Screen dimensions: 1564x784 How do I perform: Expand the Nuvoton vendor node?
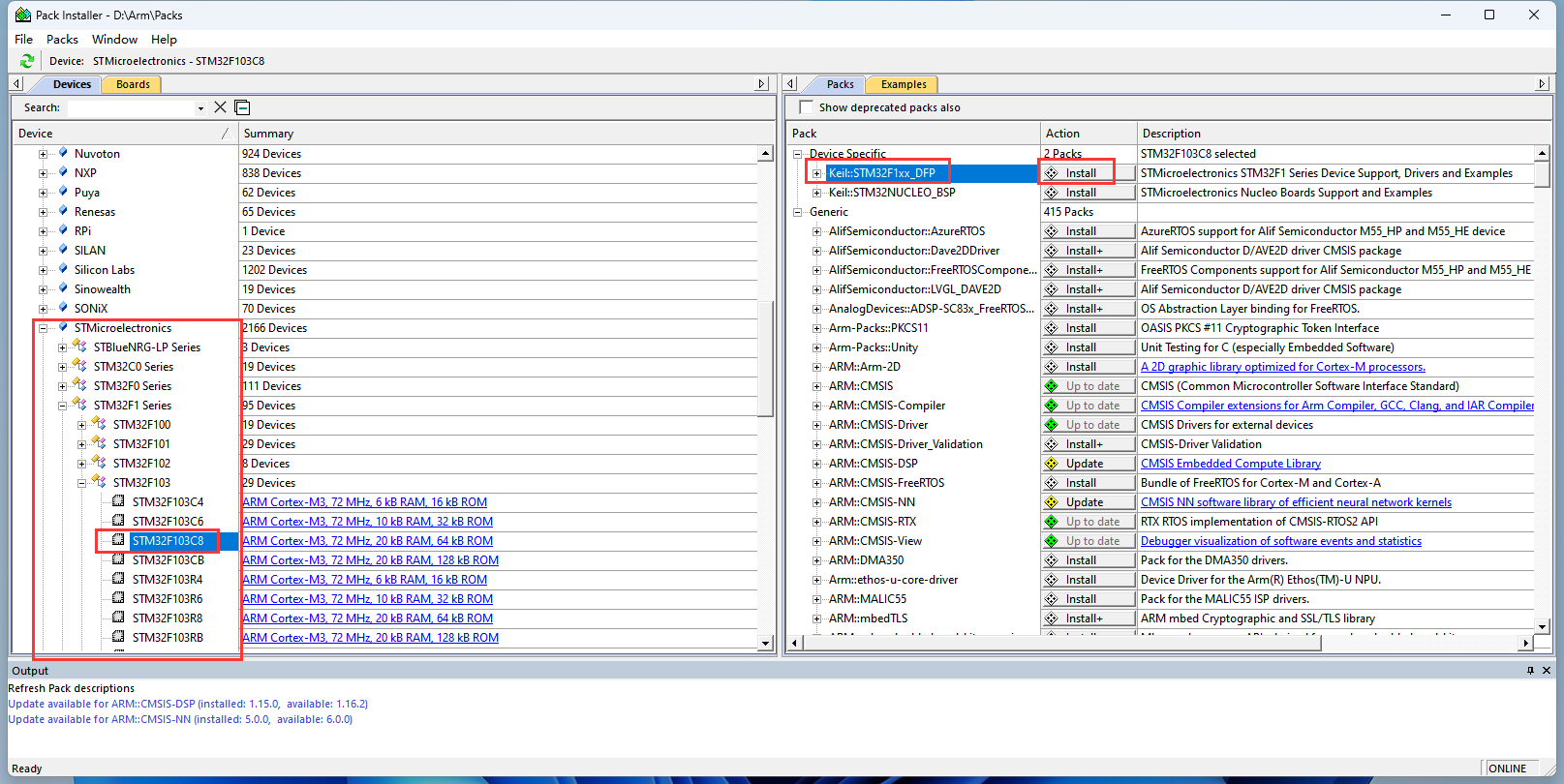[43, 154]
